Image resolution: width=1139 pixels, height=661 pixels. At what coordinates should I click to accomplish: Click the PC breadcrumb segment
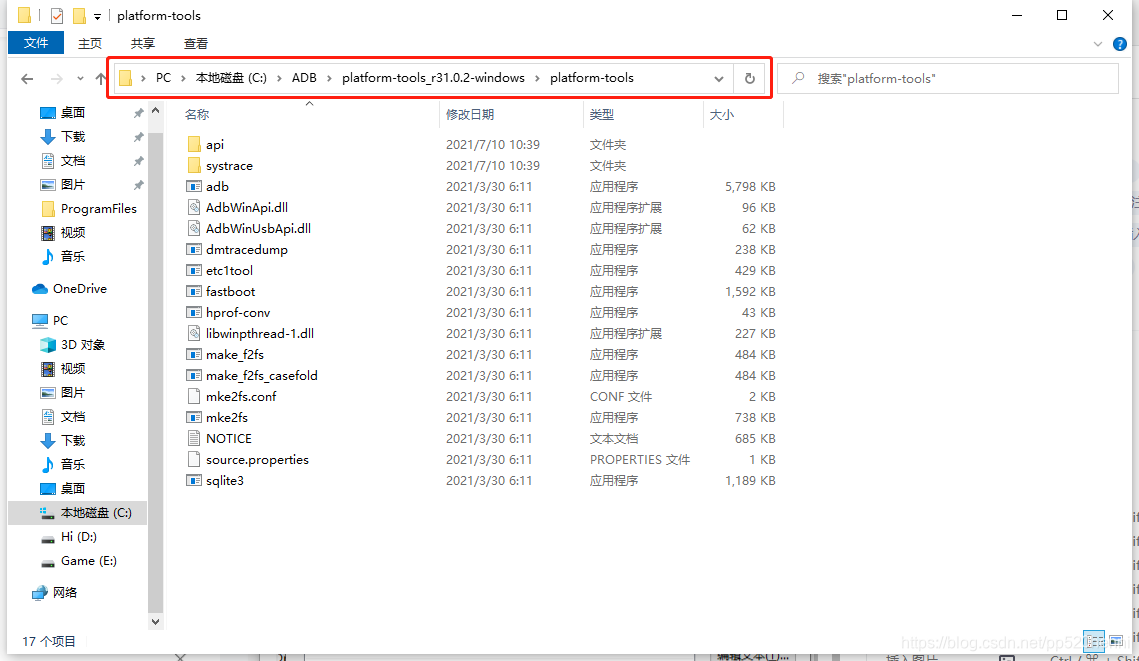[x=163, y=78]
